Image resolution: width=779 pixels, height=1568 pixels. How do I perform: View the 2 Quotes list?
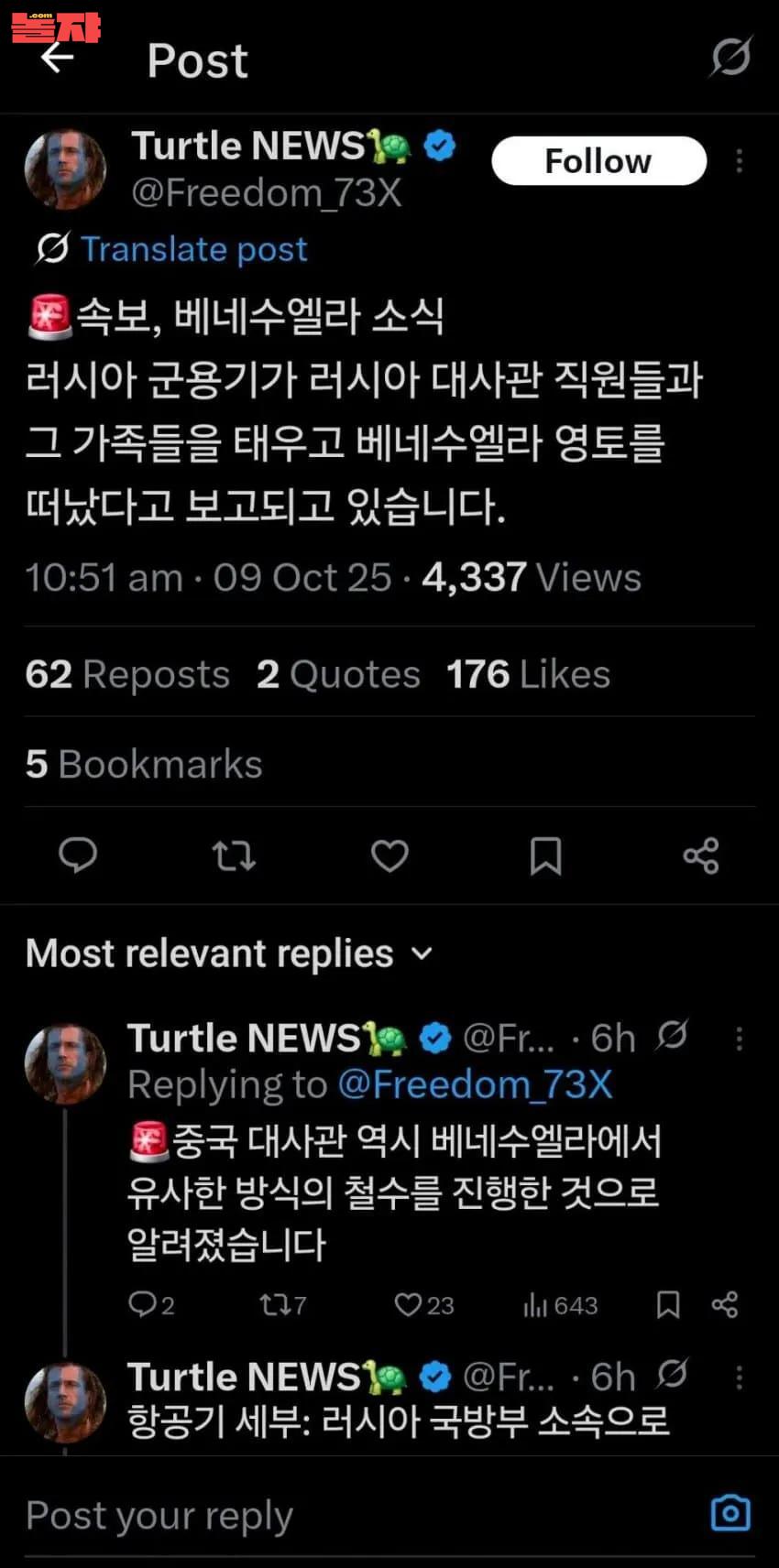[338, 675]
